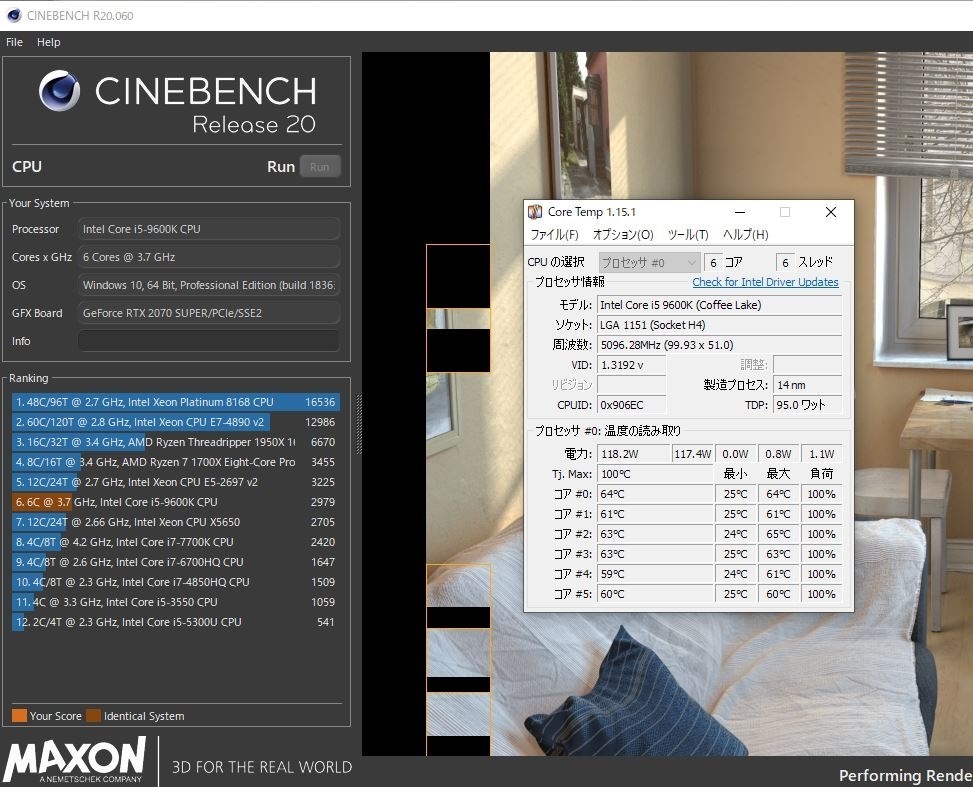Click the TDP value 95.0 ワット
Image resolution: width=973 pixels, height=787 pixels.
pyautogui.click(x=807, y=405)
